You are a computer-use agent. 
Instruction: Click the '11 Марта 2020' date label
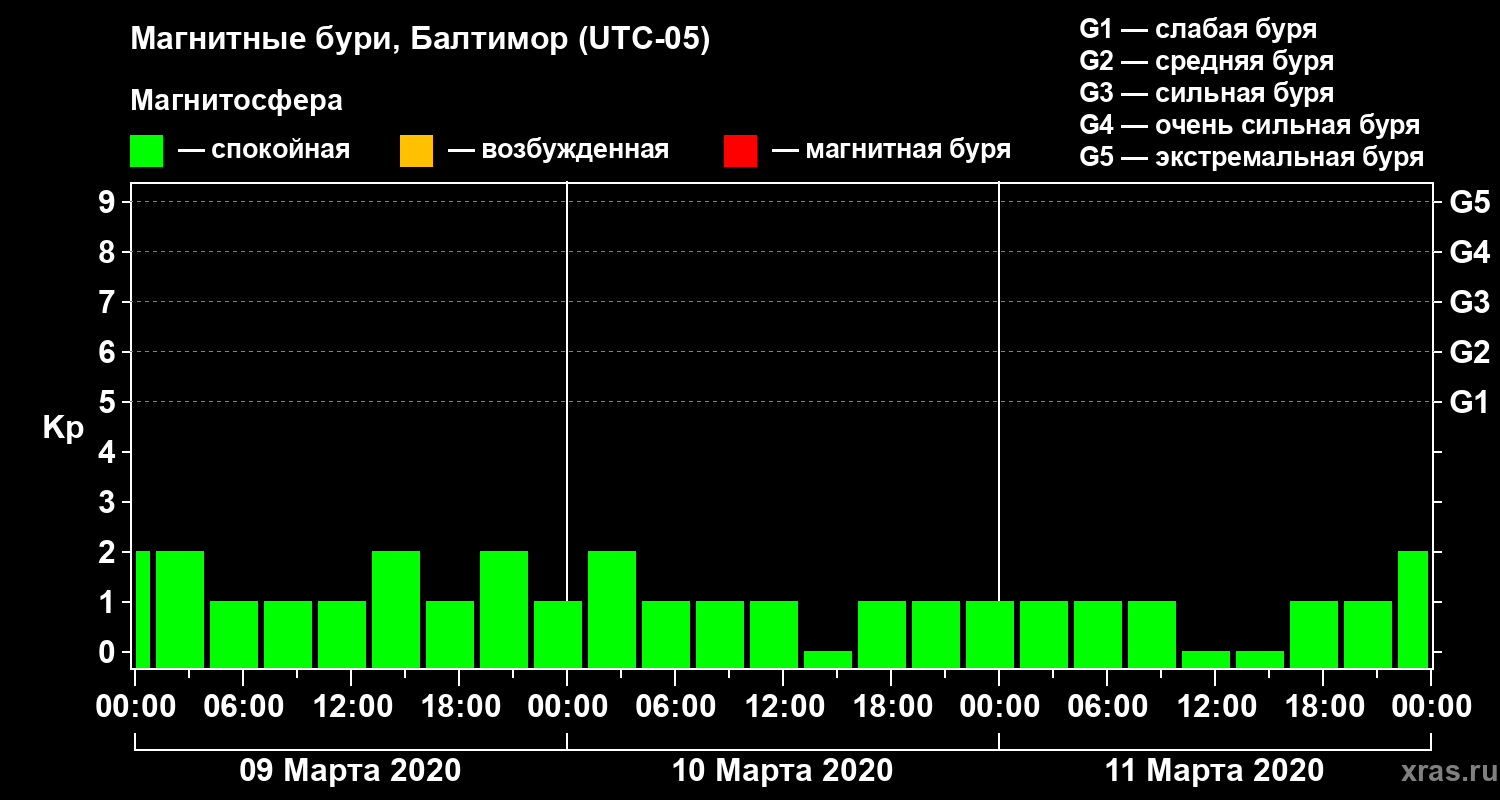click(x=1214, y=771)
